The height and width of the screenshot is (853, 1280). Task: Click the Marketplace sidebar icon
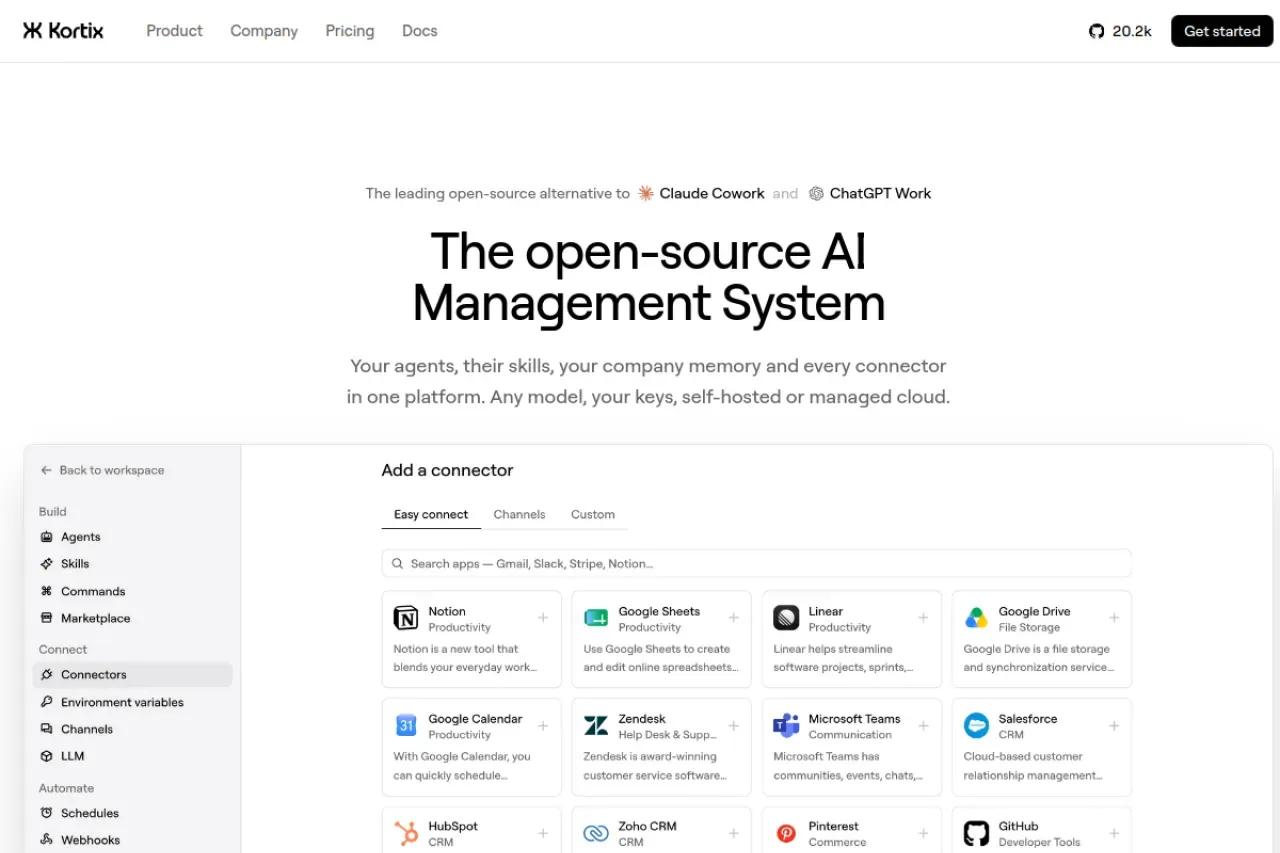[x=46, y=618]
